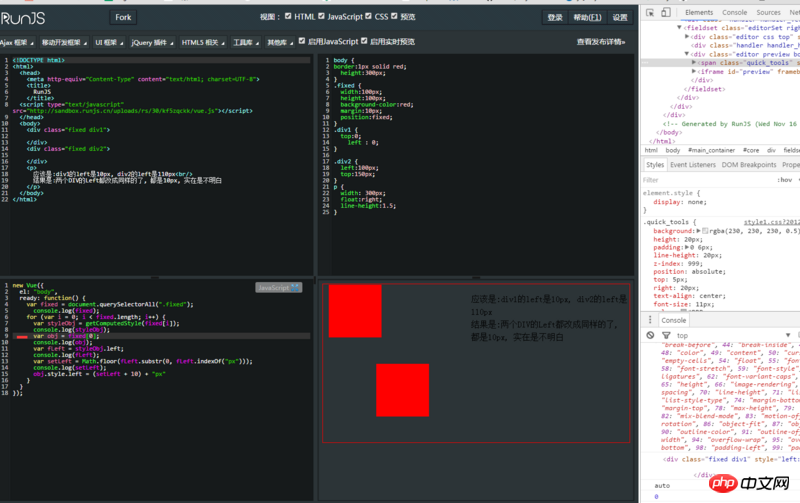
Task: Clear console with the ban icon
Action: click(650, 335)
